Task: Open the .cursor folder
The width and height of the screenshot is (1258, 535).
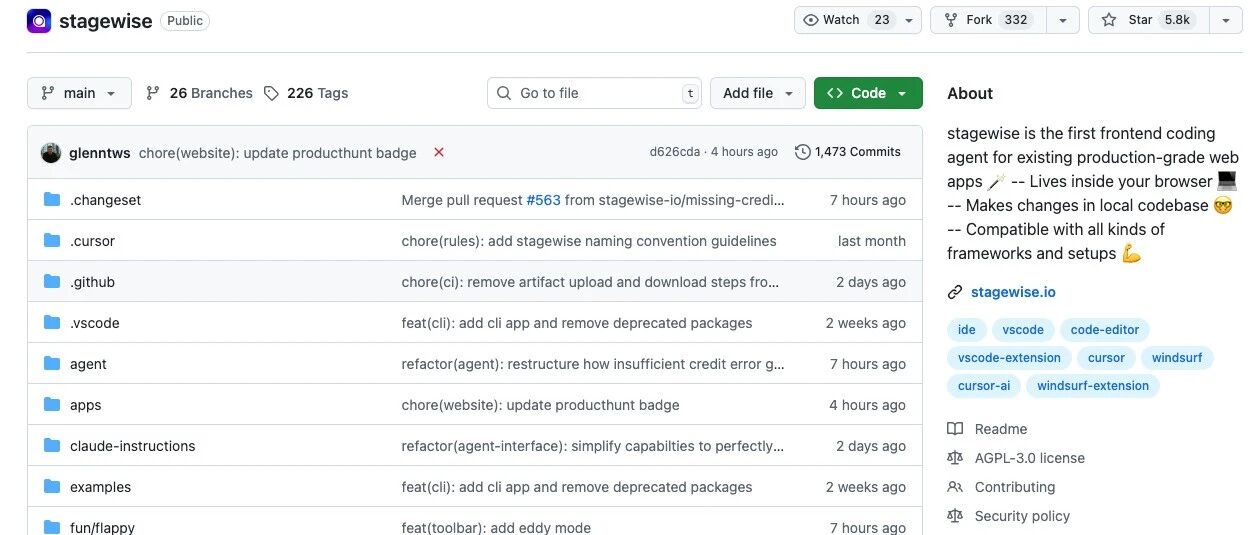Action: tap(92, 241)
